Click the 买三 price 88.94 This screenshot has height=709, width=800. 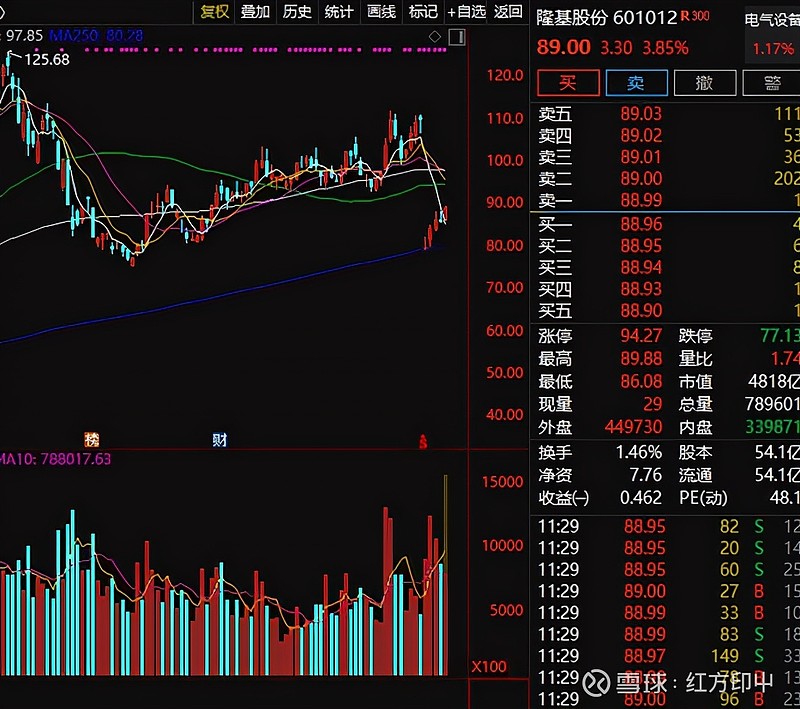pos(641,267)
